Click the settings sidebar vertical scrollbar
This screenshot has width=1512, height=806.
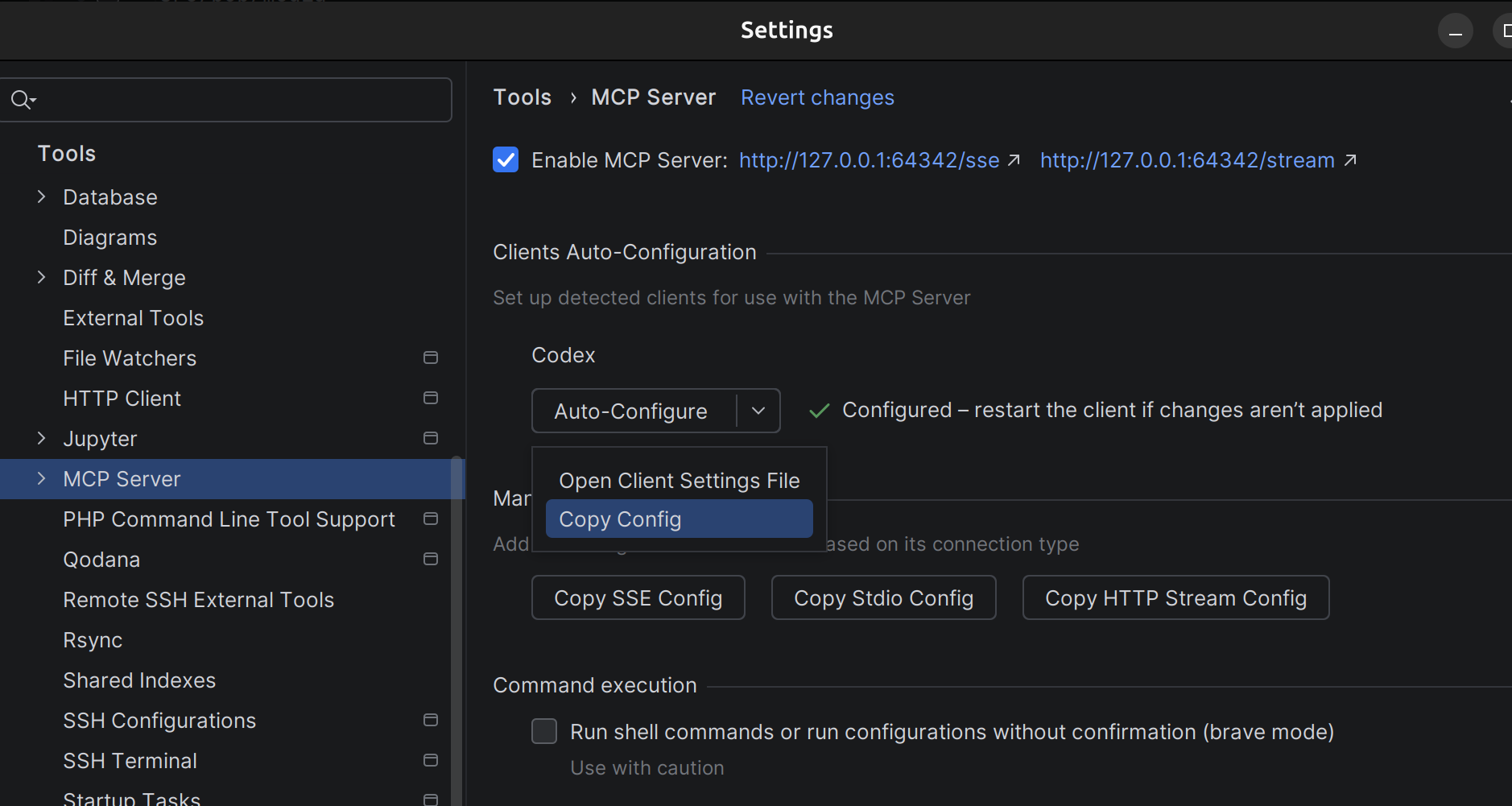coord(456,628)
